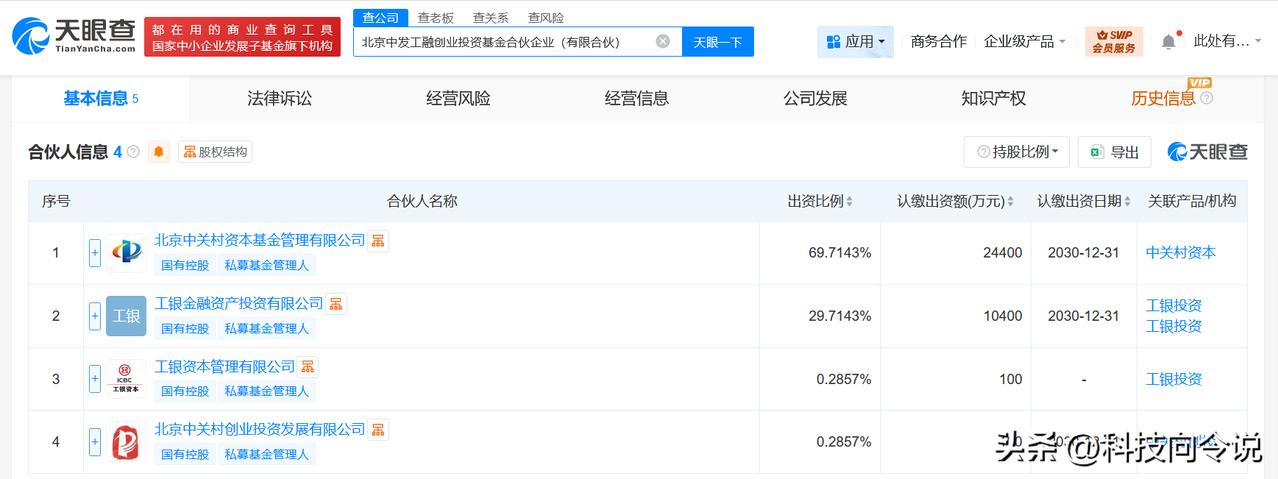
Task: Open the help icon beside 历史信息
Action: pyautogui.click(x=1206, y=98)
